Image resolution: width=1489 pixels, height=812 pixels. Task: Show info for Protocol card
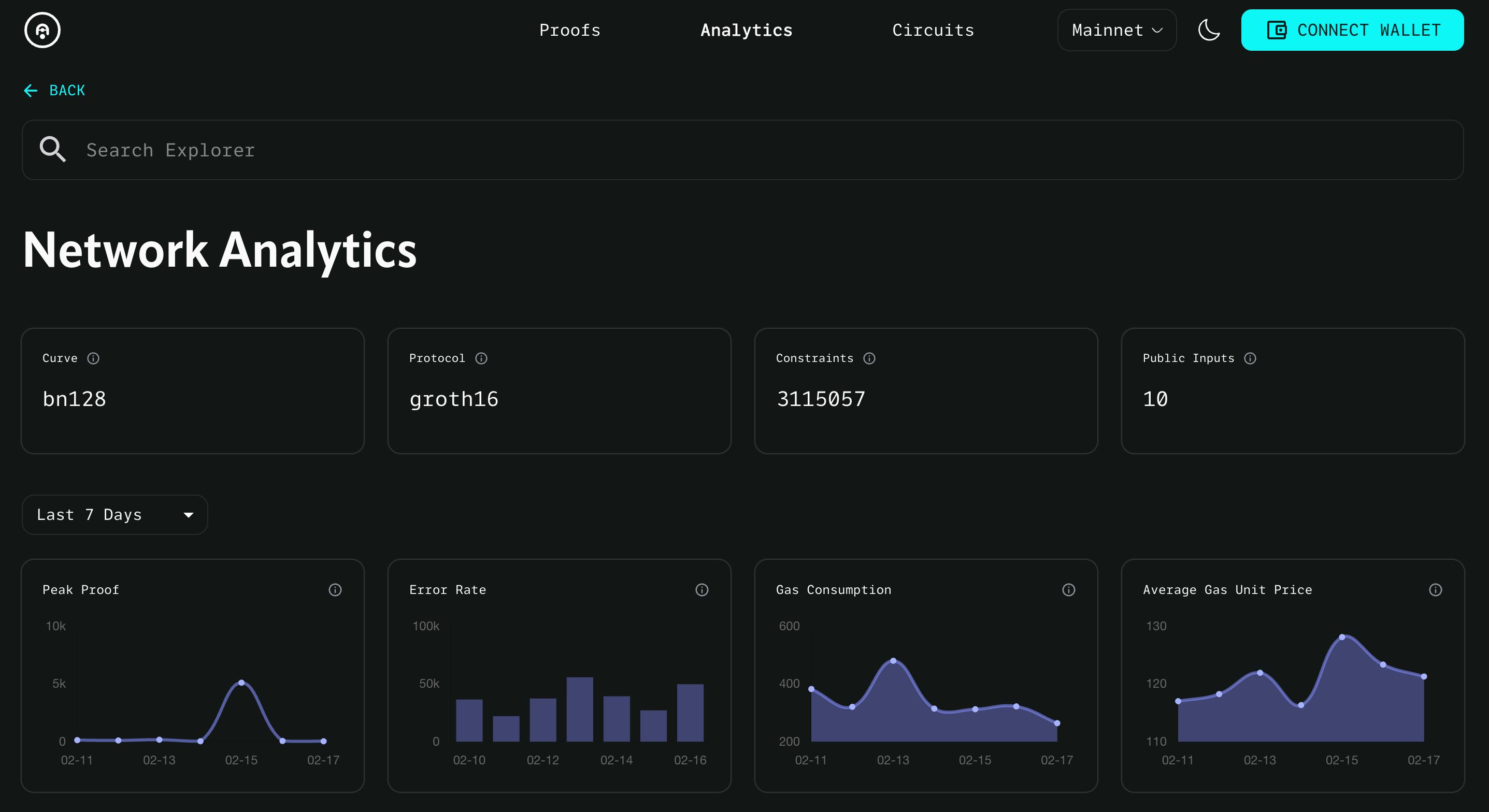pyautogui.click(x=481, y=358)
